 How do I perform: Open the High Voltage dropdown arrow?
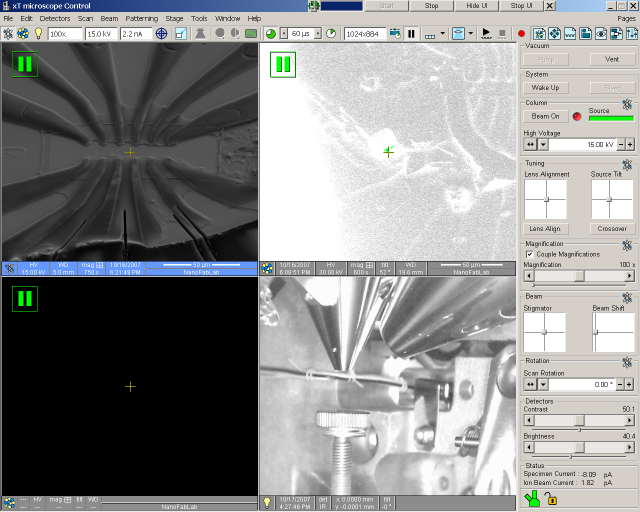click(543, 144)
